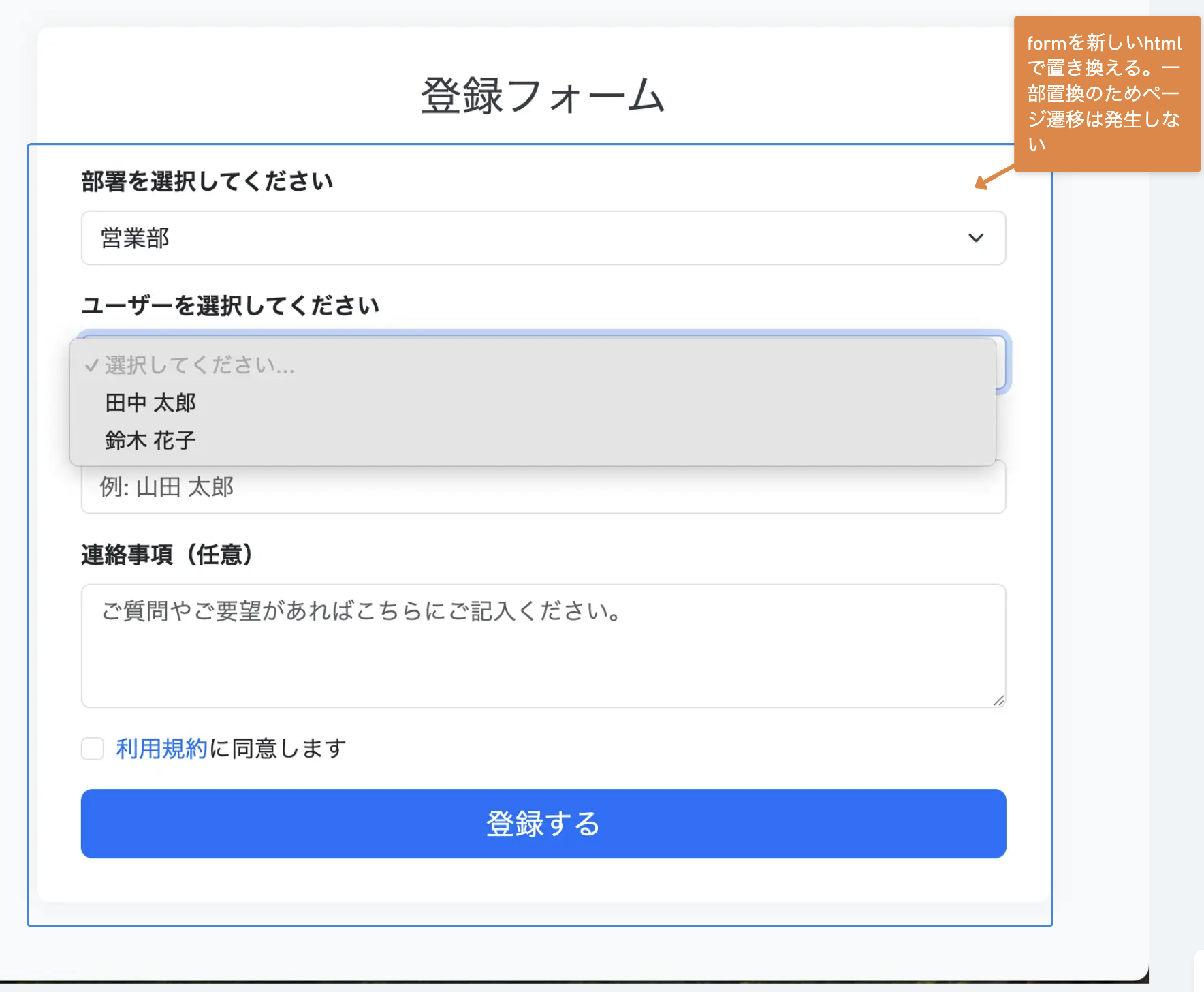
Task: Click the 登録フォーム page heading
Action: (543, 95)
